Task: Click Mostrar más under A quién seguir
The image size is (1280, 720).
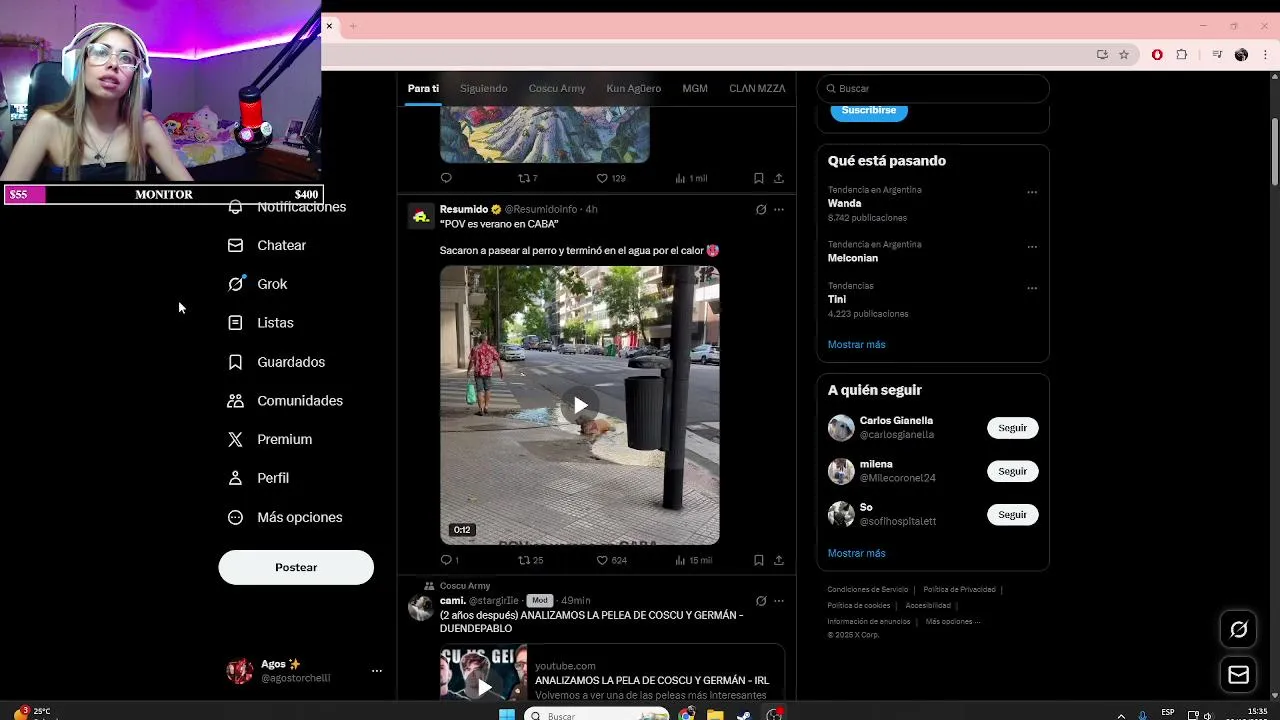Action: click(856, 553)
